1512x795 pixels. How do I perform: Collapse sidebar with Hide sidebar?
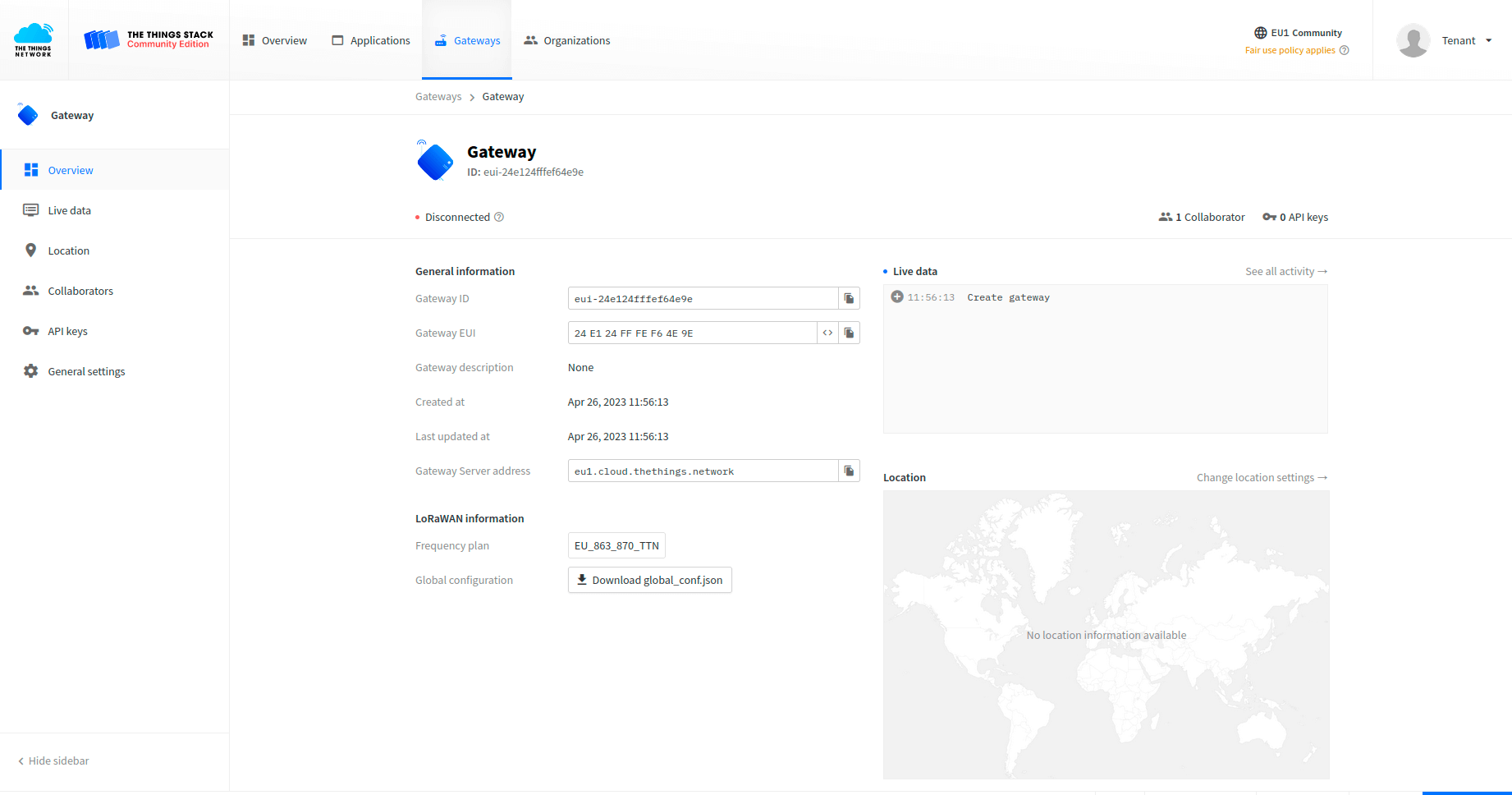point(54,761)
